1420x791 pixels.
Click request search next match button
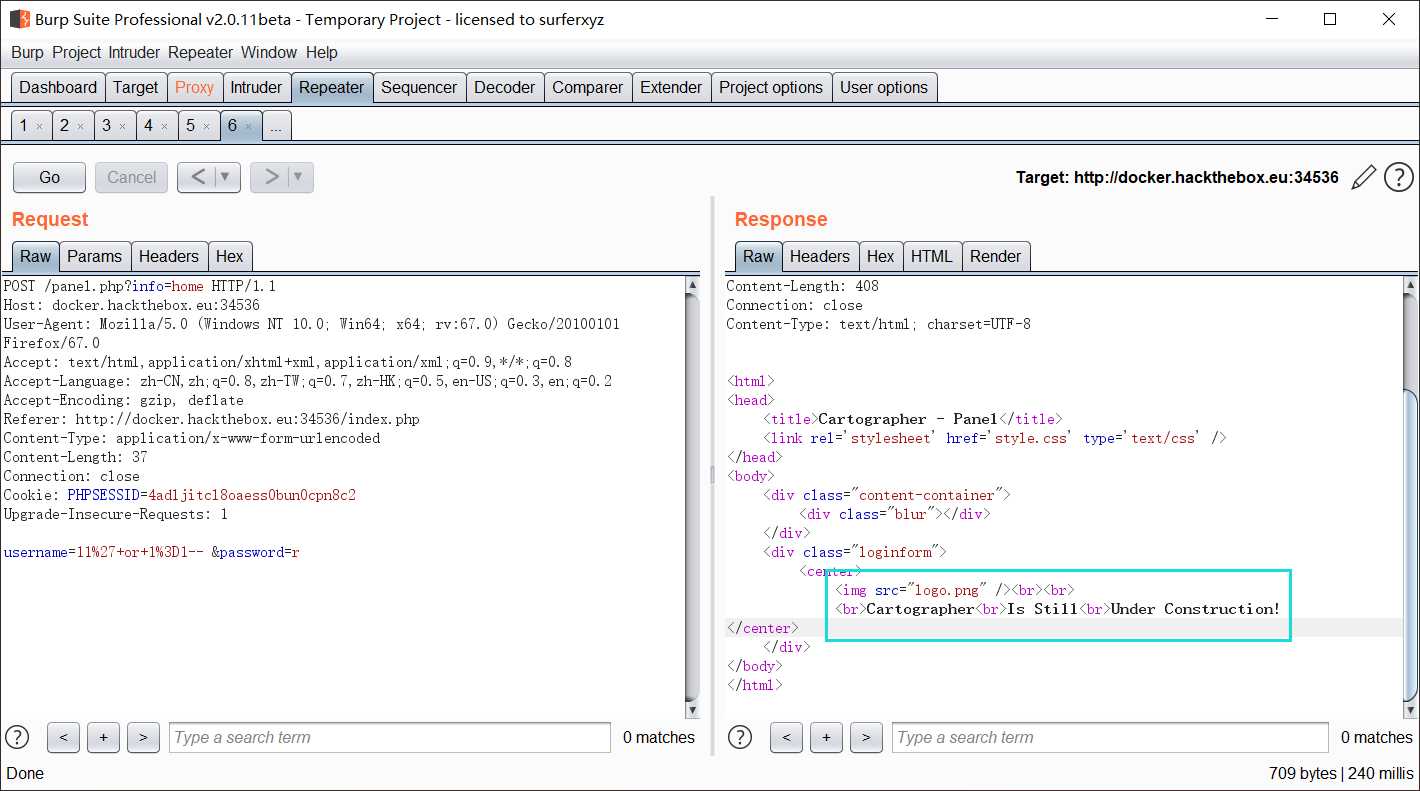coord(143,737)
